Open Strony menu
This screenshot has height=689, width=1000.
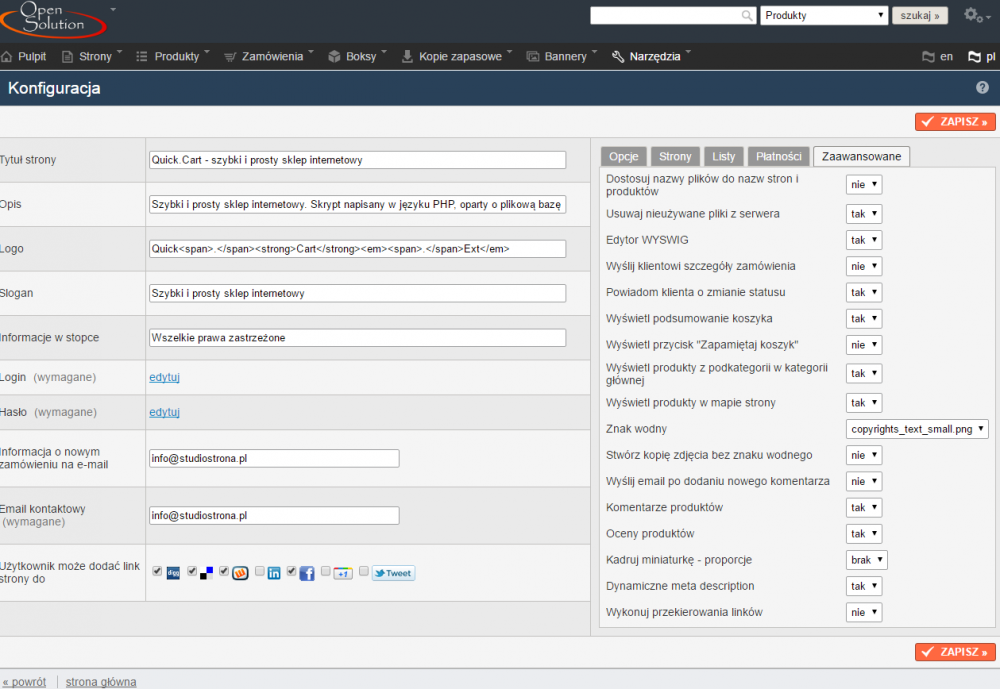tap(91, 57)
